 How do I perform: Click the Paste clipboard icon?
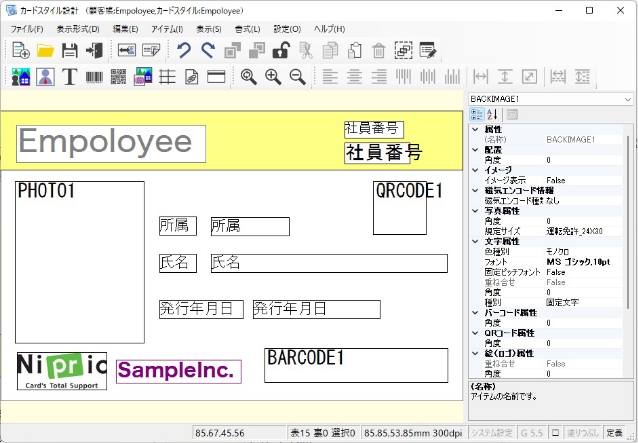354,50
